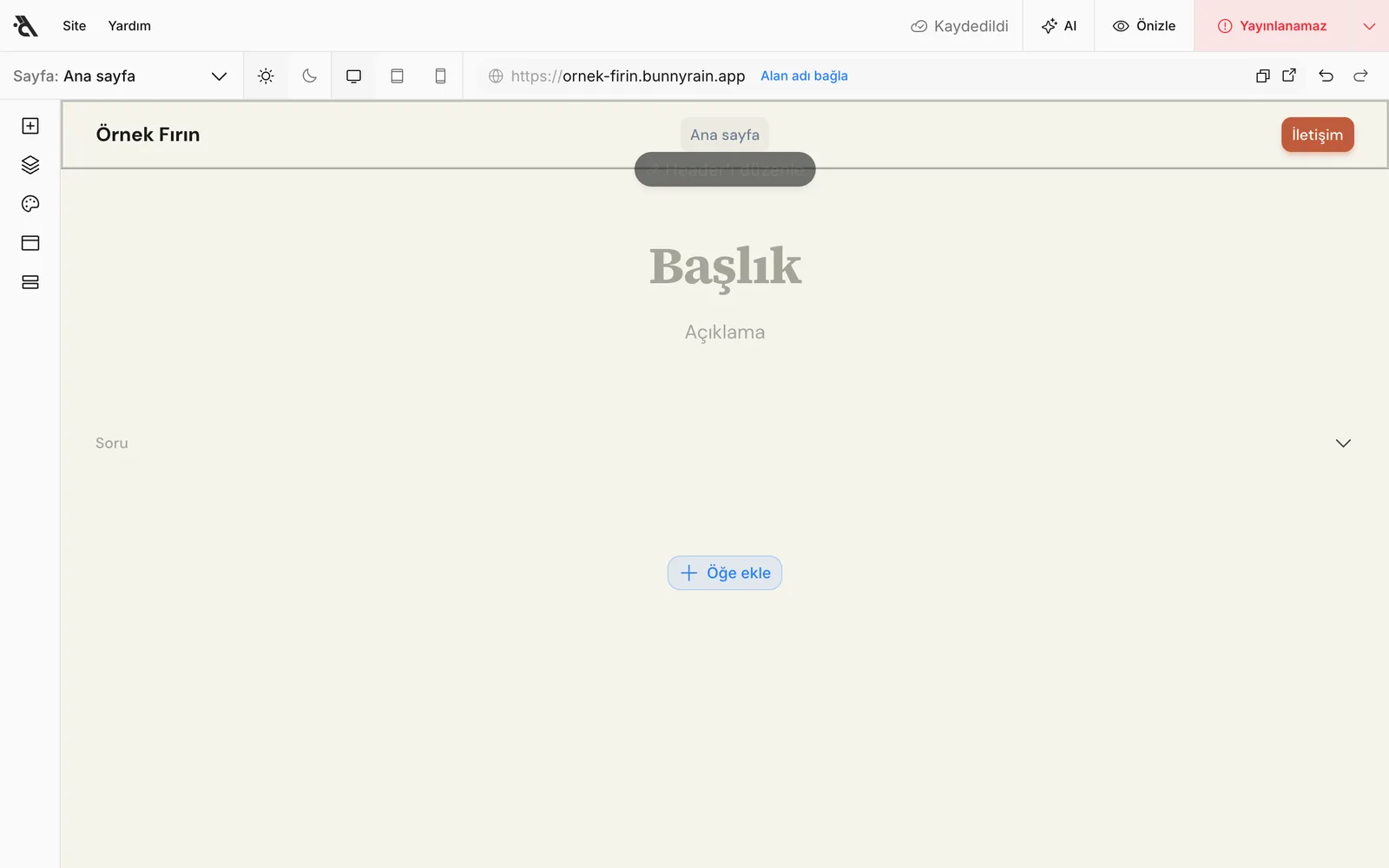The height and width of the screenshot is (868, 1389).
Task: Select the Açıklama description text
Action: 725,332
